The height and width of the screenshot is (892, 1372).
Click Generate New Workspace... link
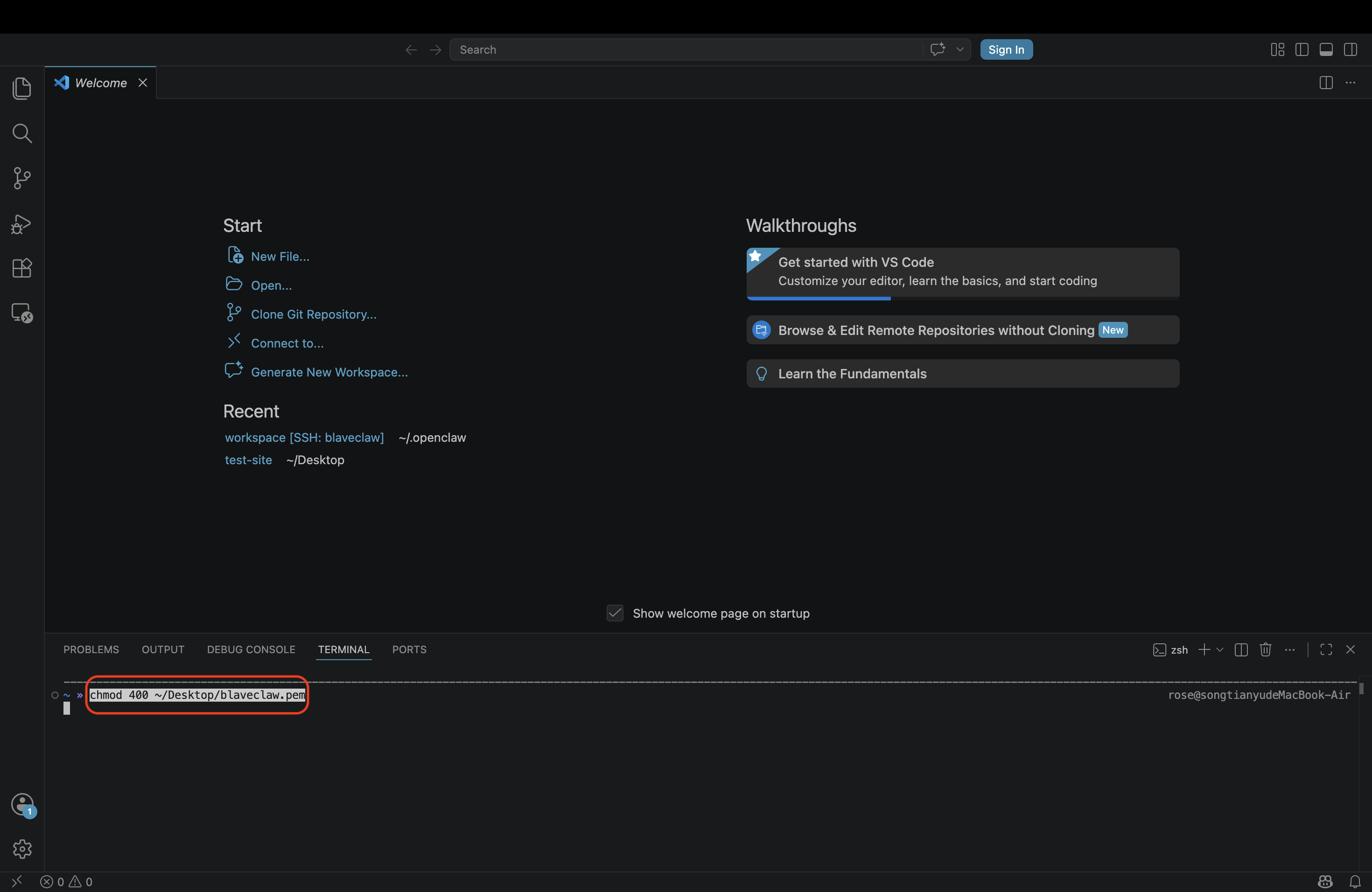[329, 372]
